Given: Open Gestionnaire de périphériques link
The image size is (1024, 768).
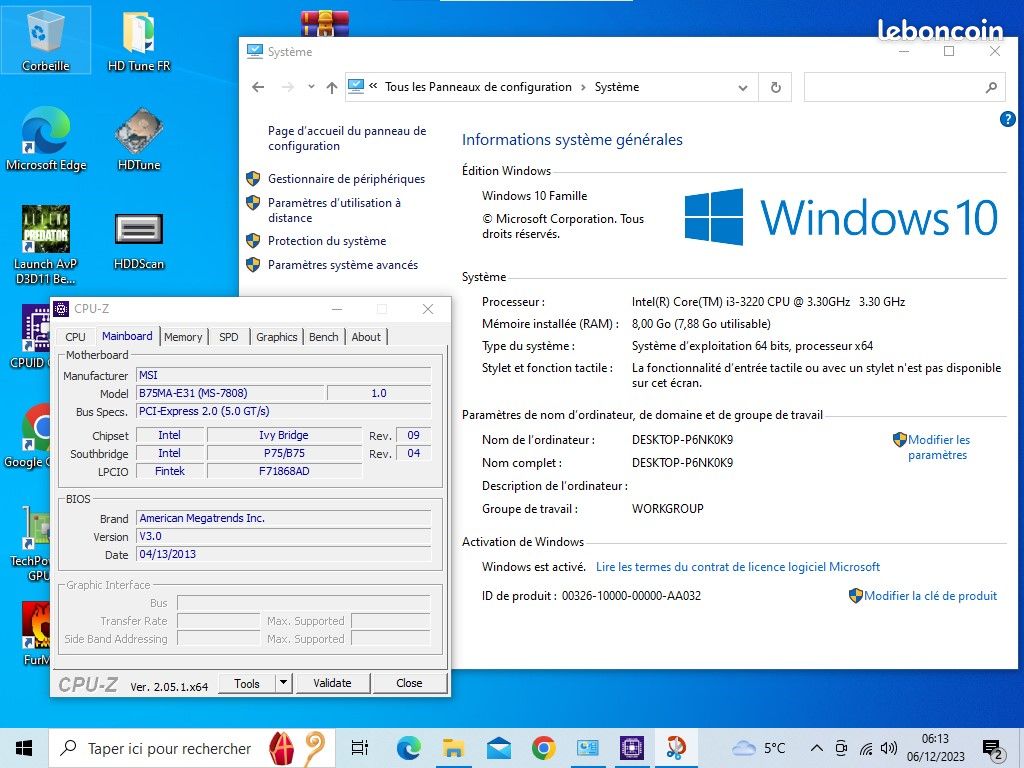Looking at the screenshot, I should [x=346, y=179].
